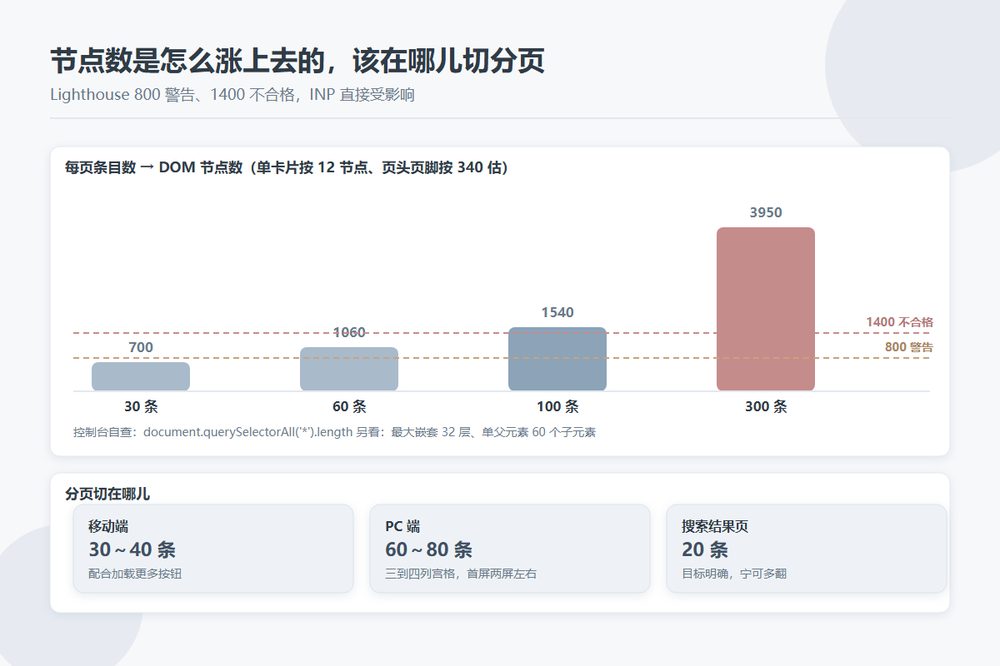
Task: Select the value label 1060
Action: pos(349,332)
